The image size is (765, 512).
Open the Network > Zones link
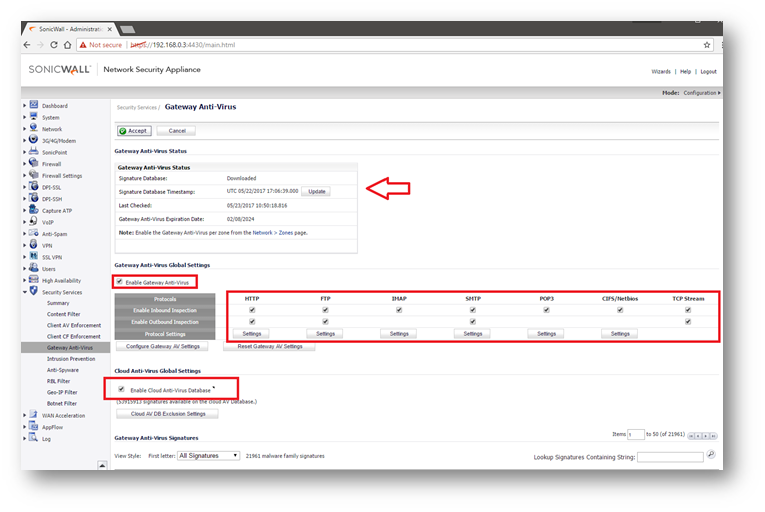pos(273,233)
